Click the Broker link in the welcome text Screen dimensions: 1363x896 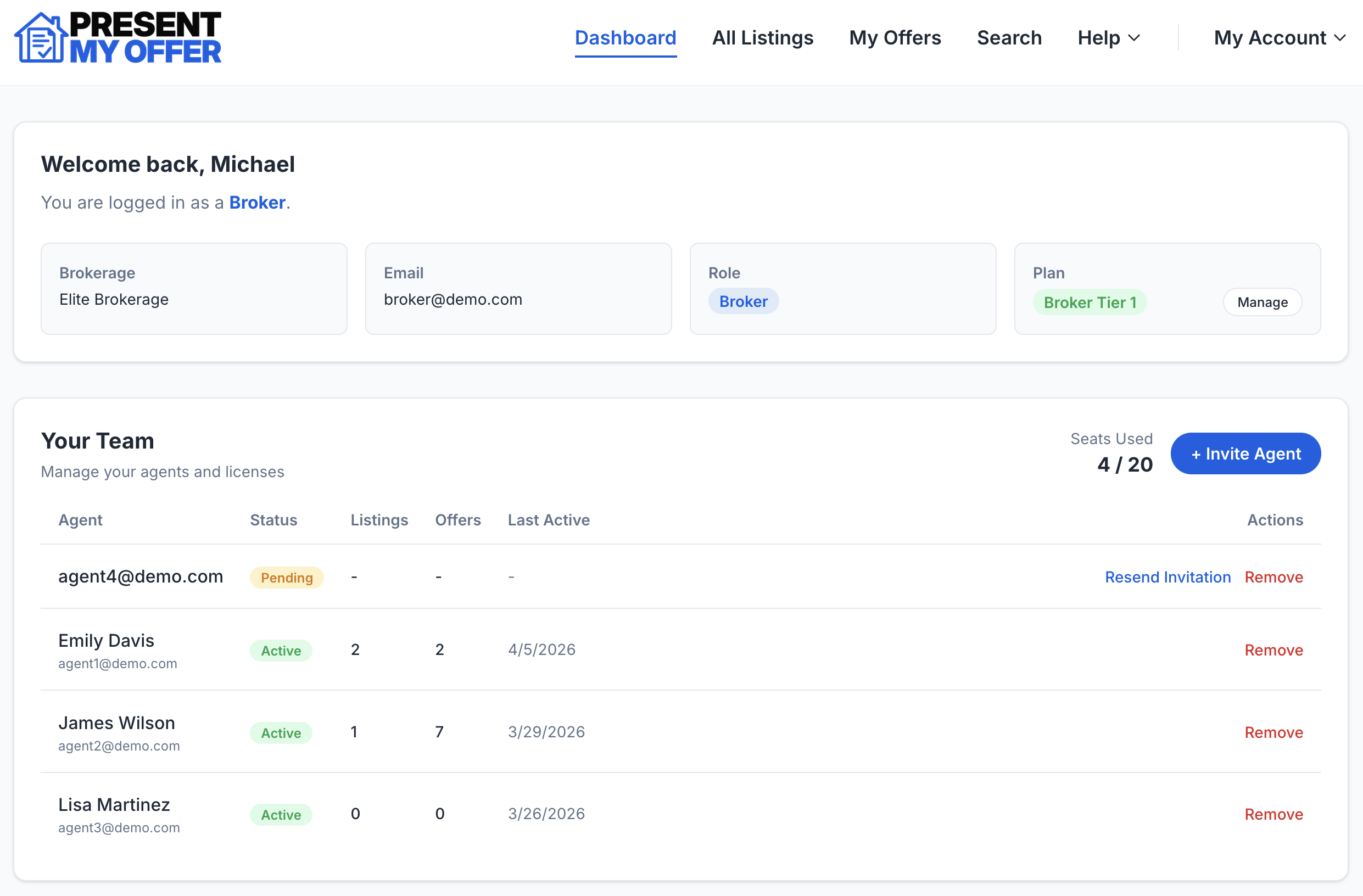(256, 202)
